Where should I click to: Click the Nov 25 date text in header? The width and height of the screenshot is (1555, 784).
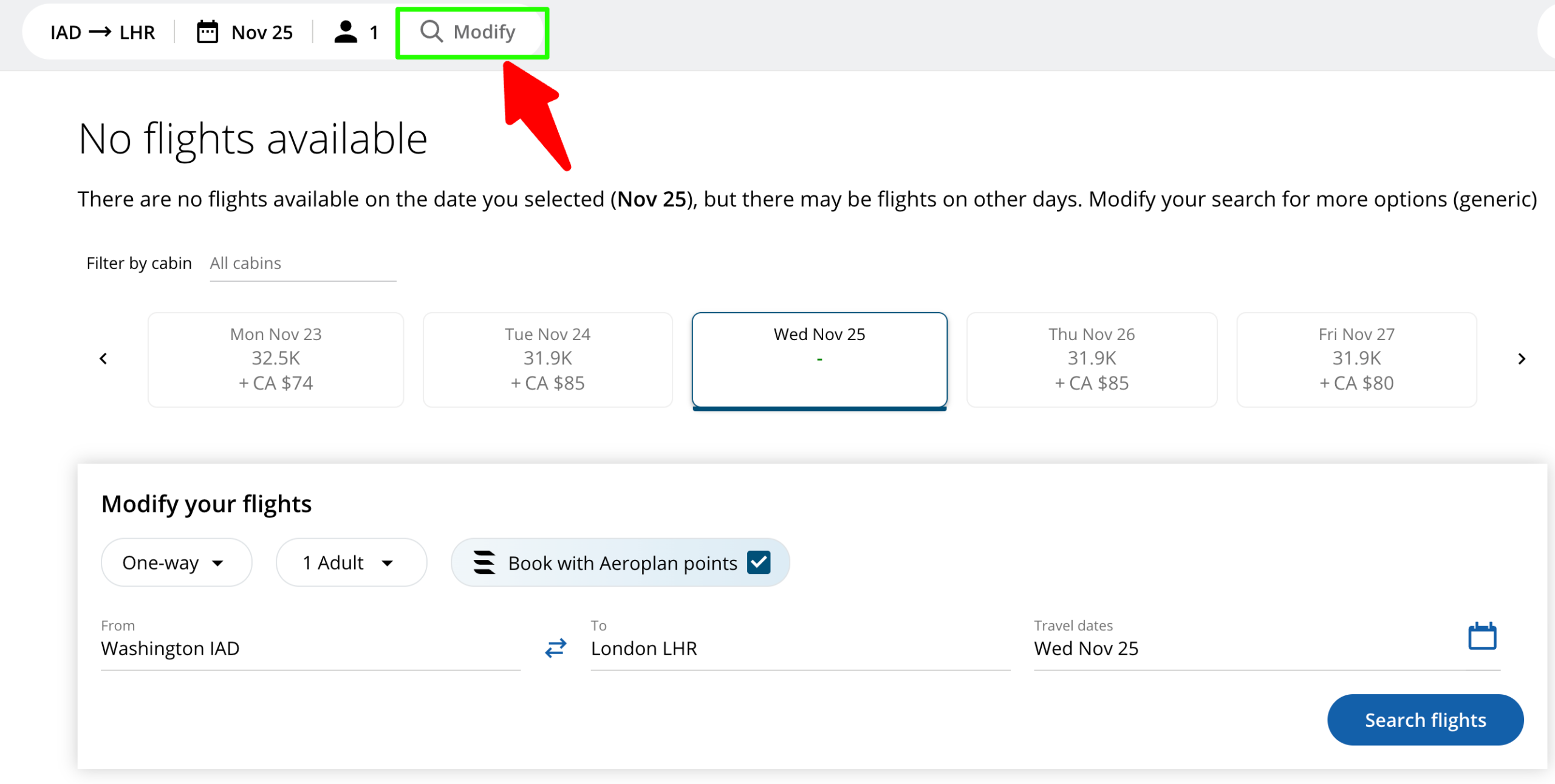click(x=262, y=32)
